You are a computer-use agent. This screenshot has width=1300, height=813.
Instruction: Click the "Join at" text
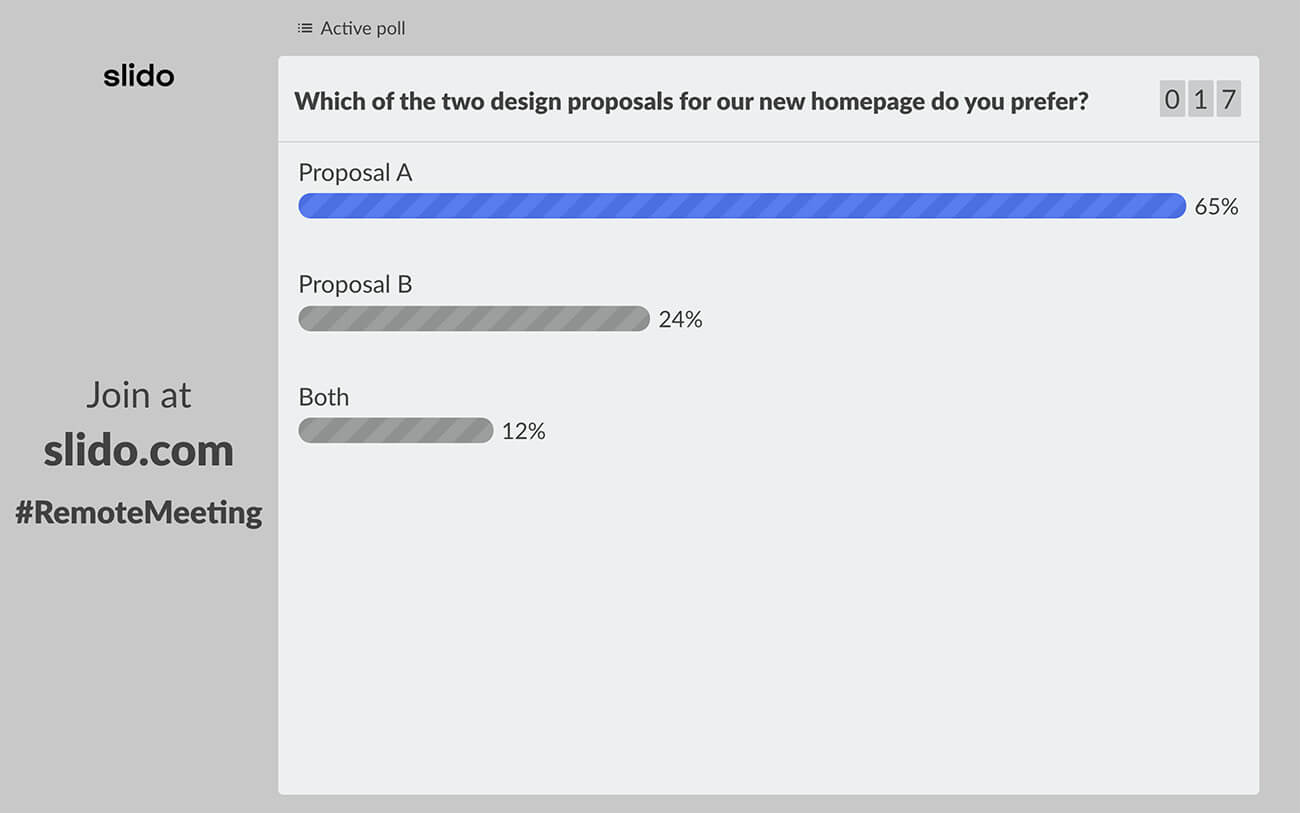(x=138, y=395)
